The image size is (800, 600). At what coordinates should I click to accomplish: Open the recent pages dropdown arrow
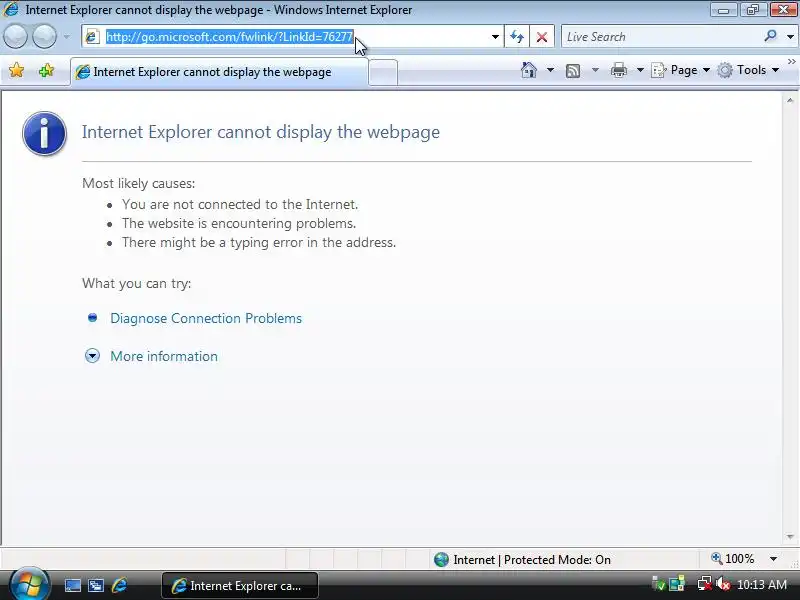67,37
